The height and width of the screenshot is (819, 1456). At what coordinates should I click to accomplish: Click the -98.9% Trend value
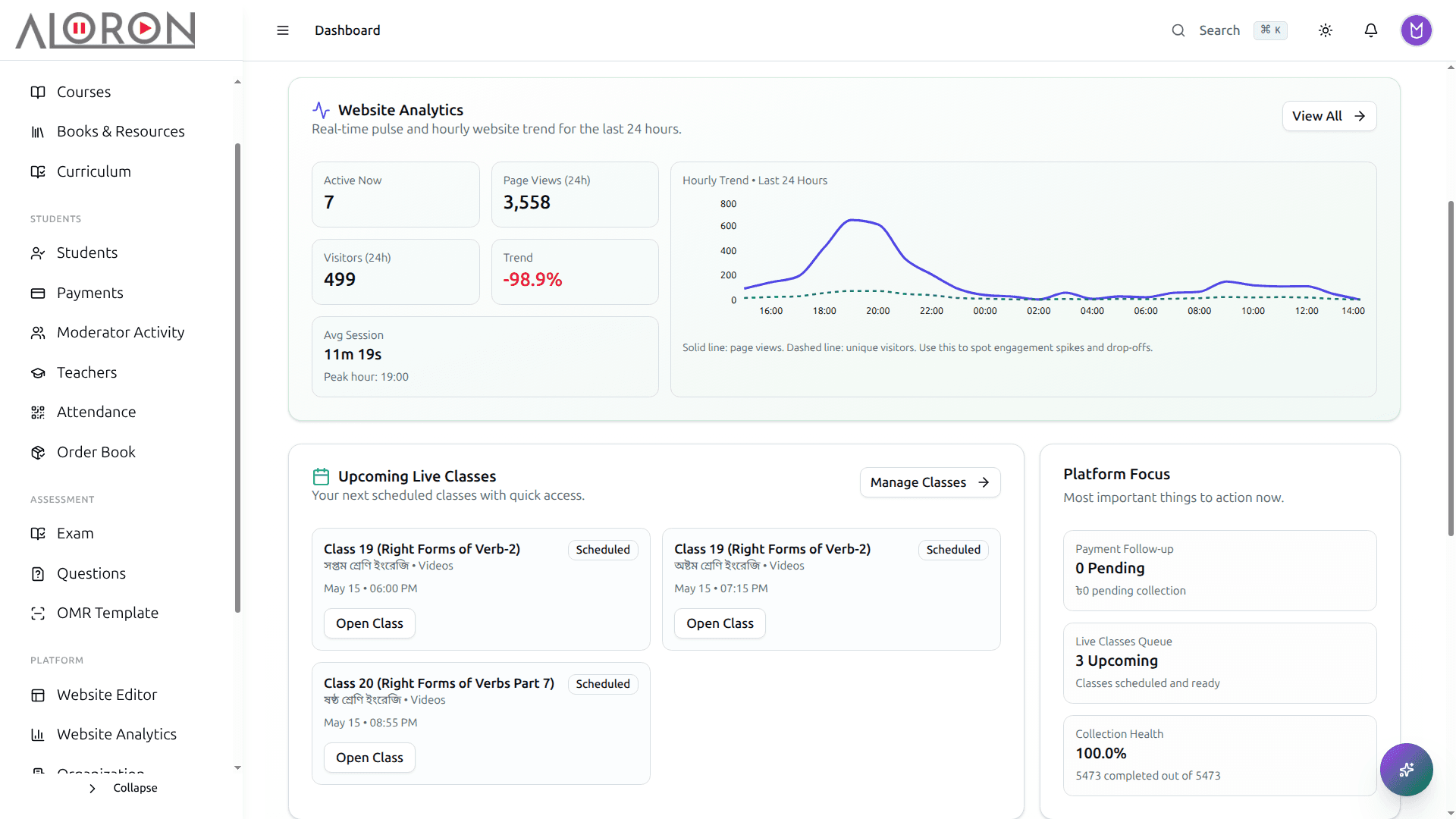click(x=532, y=280)
